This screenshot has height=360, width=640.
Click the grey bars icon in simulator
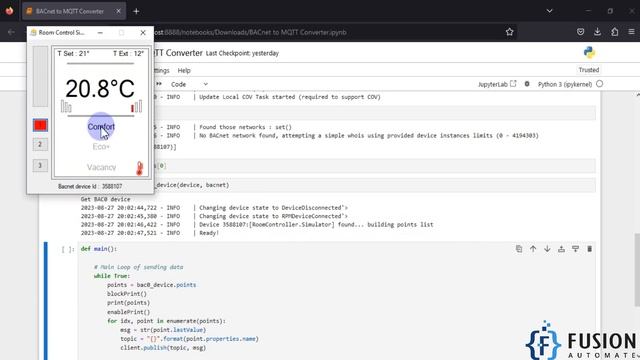coord(66,106)
